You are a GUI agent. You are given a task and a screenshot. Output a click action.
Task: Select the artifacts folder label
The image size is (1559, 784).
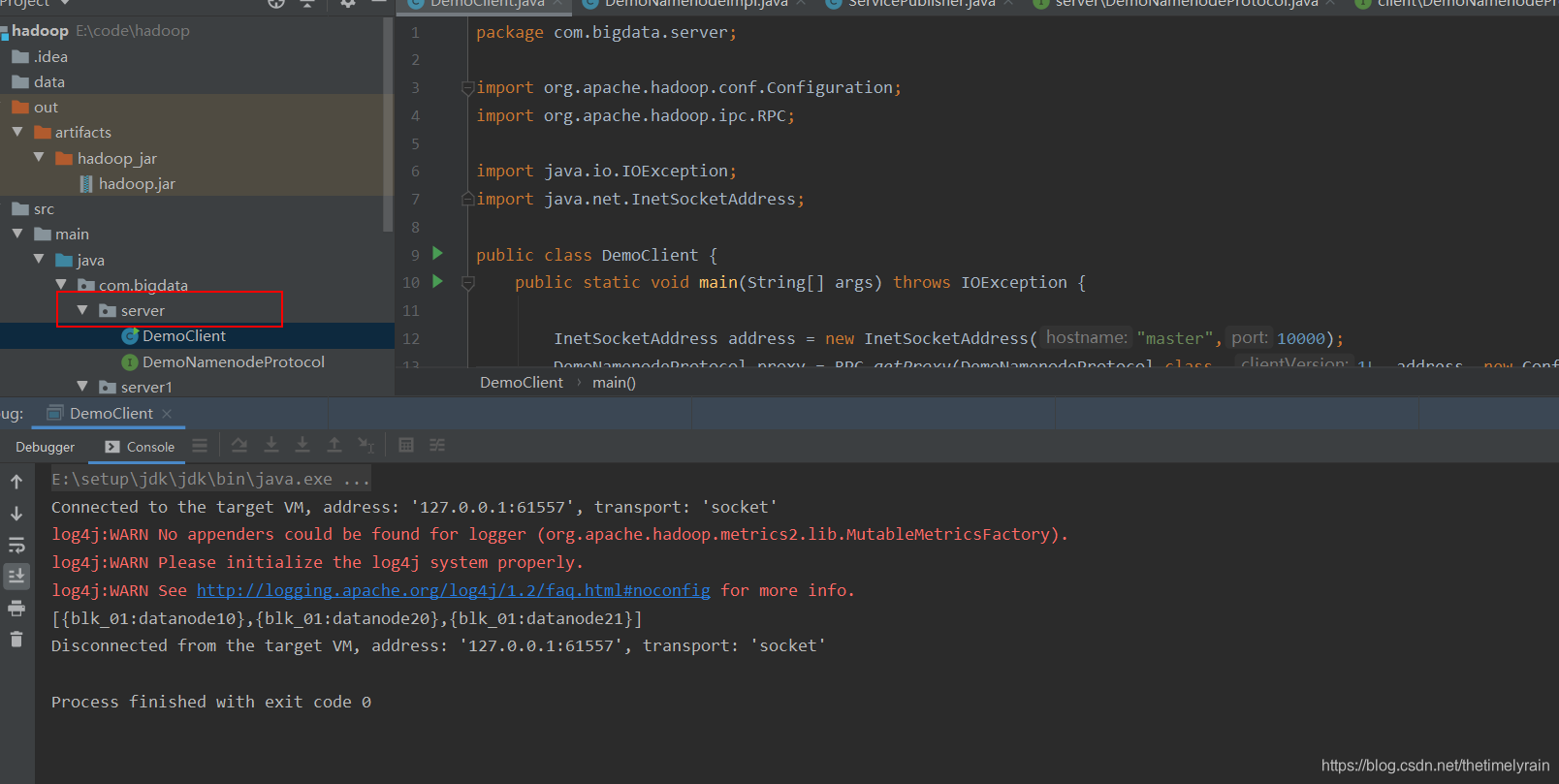[x=82, y=132]
